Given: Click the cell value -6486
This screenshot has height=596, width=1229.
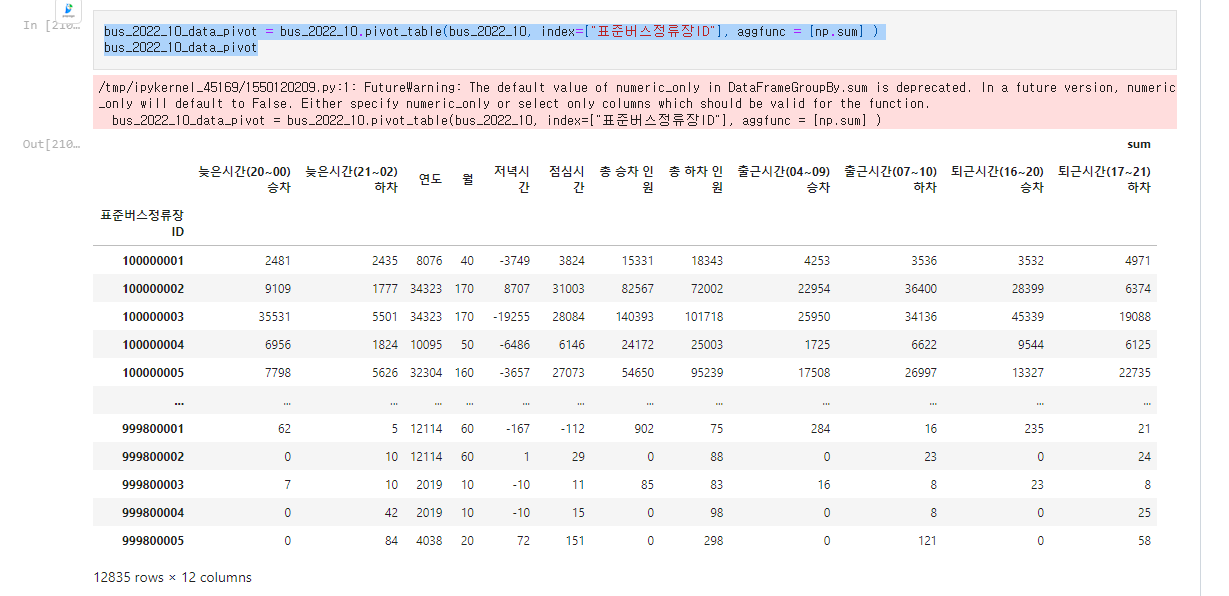Looking at the screenshot, I should (x=514, y=345).
